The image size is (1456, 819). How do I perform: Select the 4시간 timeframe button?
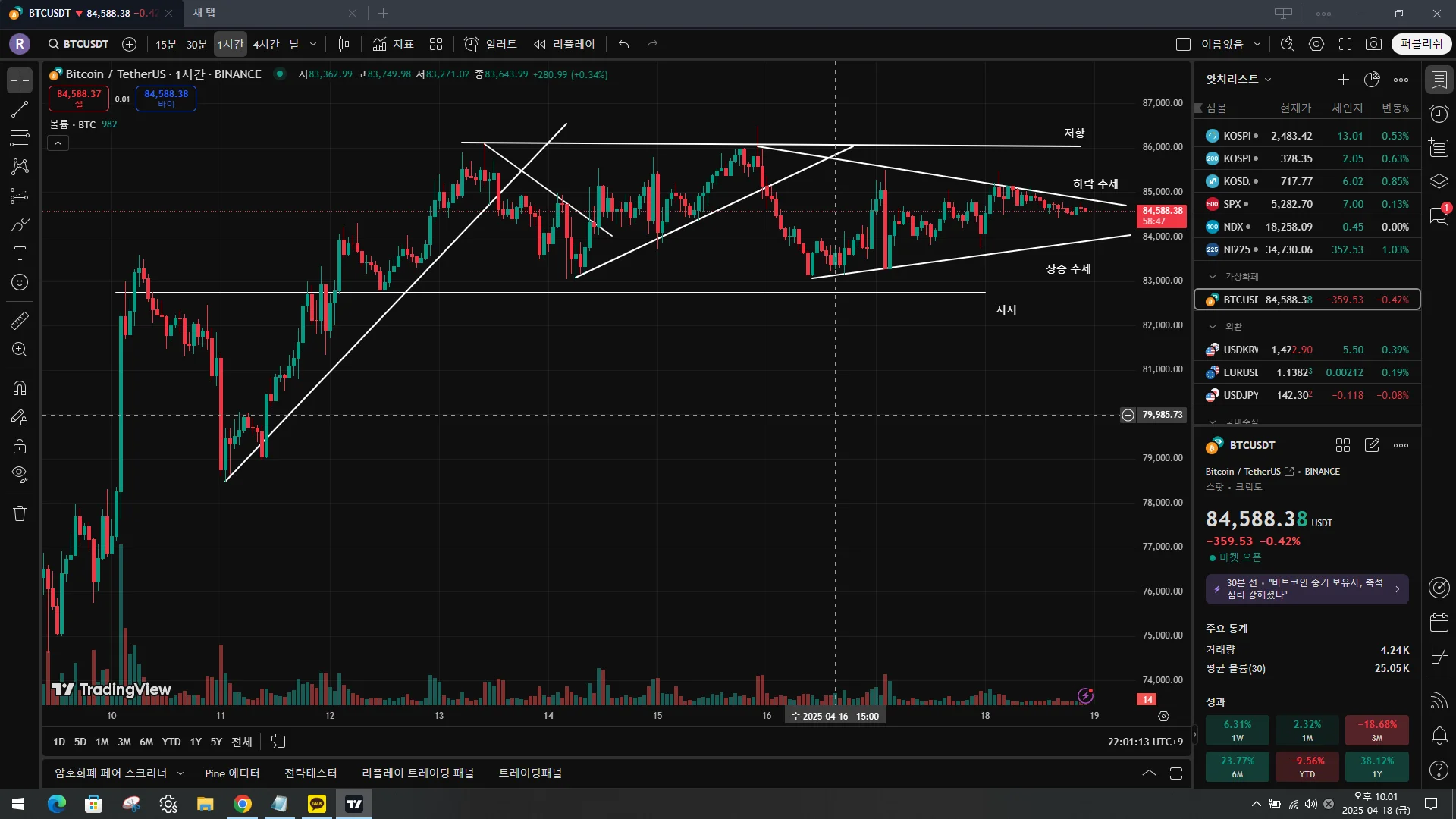click(x=266, y=44)
